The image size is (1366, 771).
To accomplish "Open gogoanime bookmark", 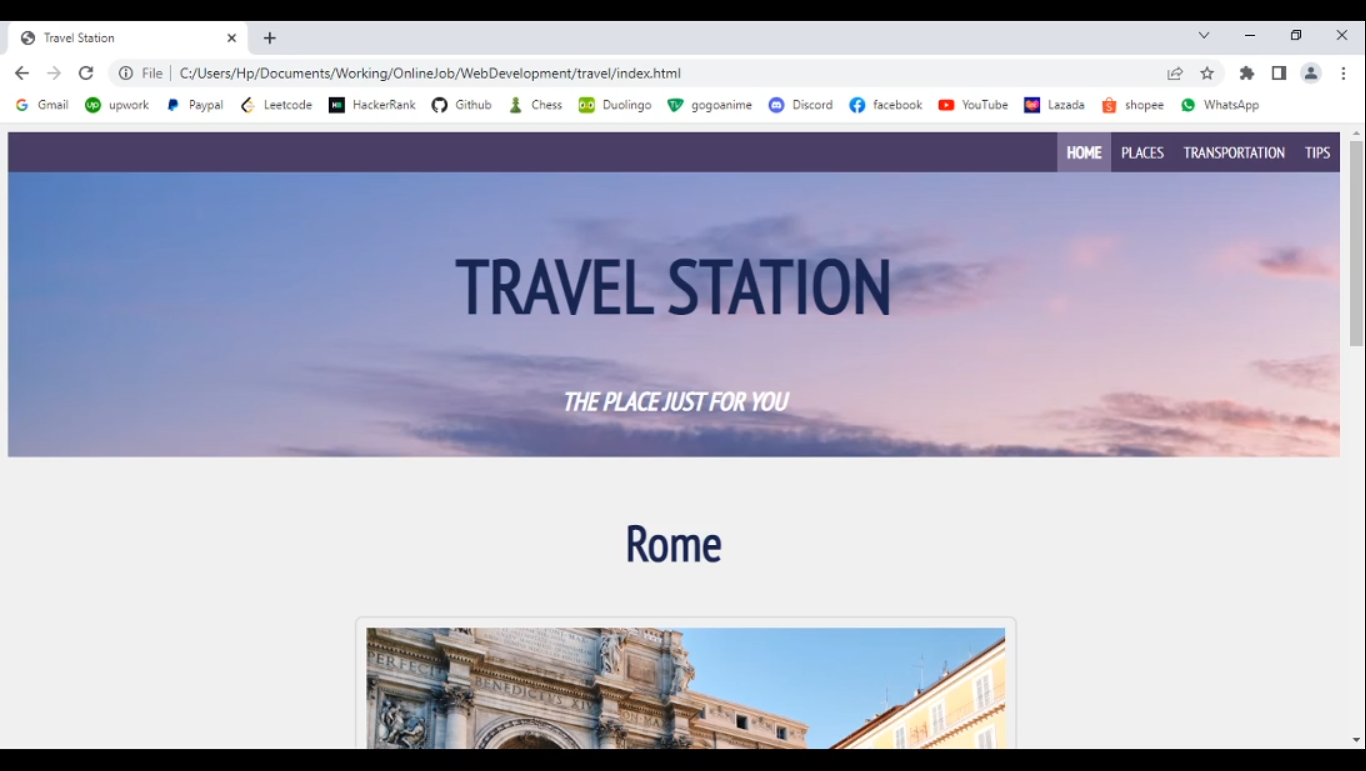I will coord(710,105).
